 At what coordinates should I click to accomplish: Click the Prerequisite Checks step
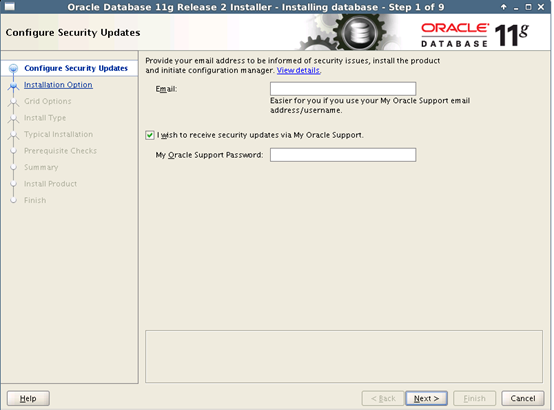click(x=60, y=151)
